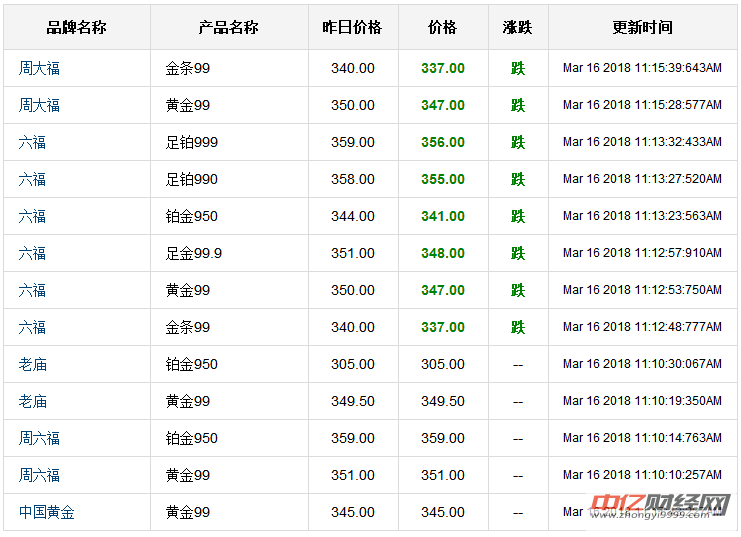Click timestamp Mar 16 2018 11:13:32:433AM

click(x=642, y=142)
